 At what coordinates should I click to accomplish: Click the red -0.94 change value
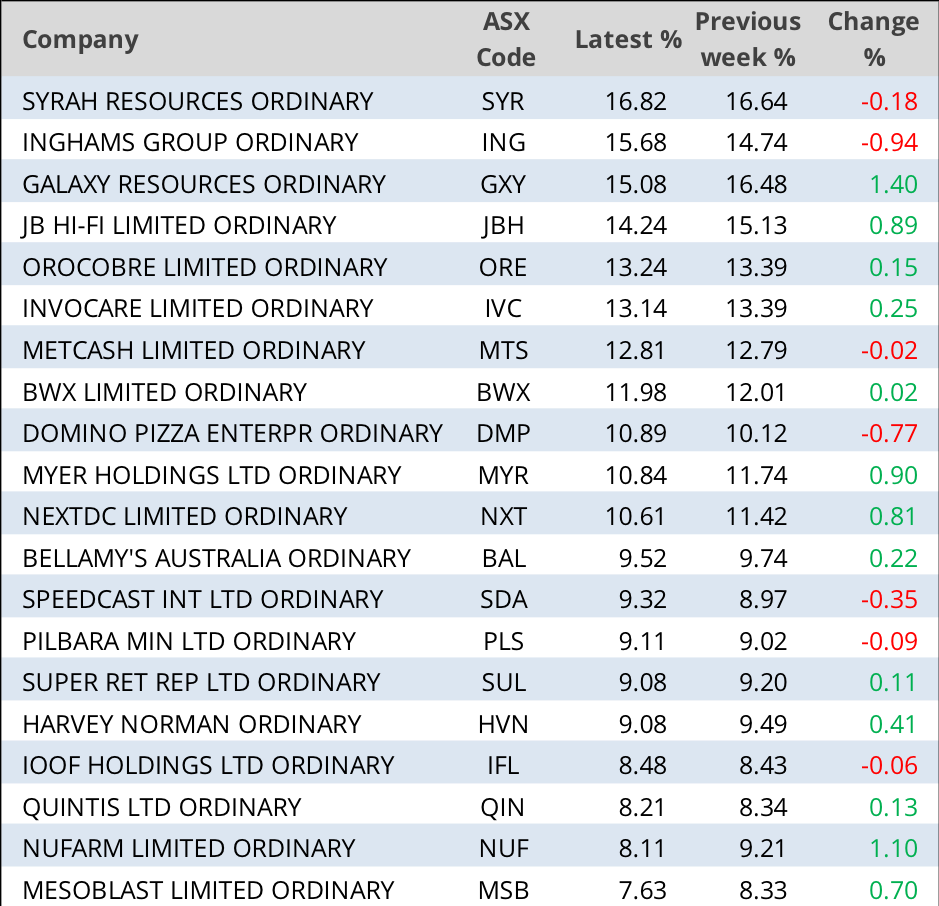(889, 143)
